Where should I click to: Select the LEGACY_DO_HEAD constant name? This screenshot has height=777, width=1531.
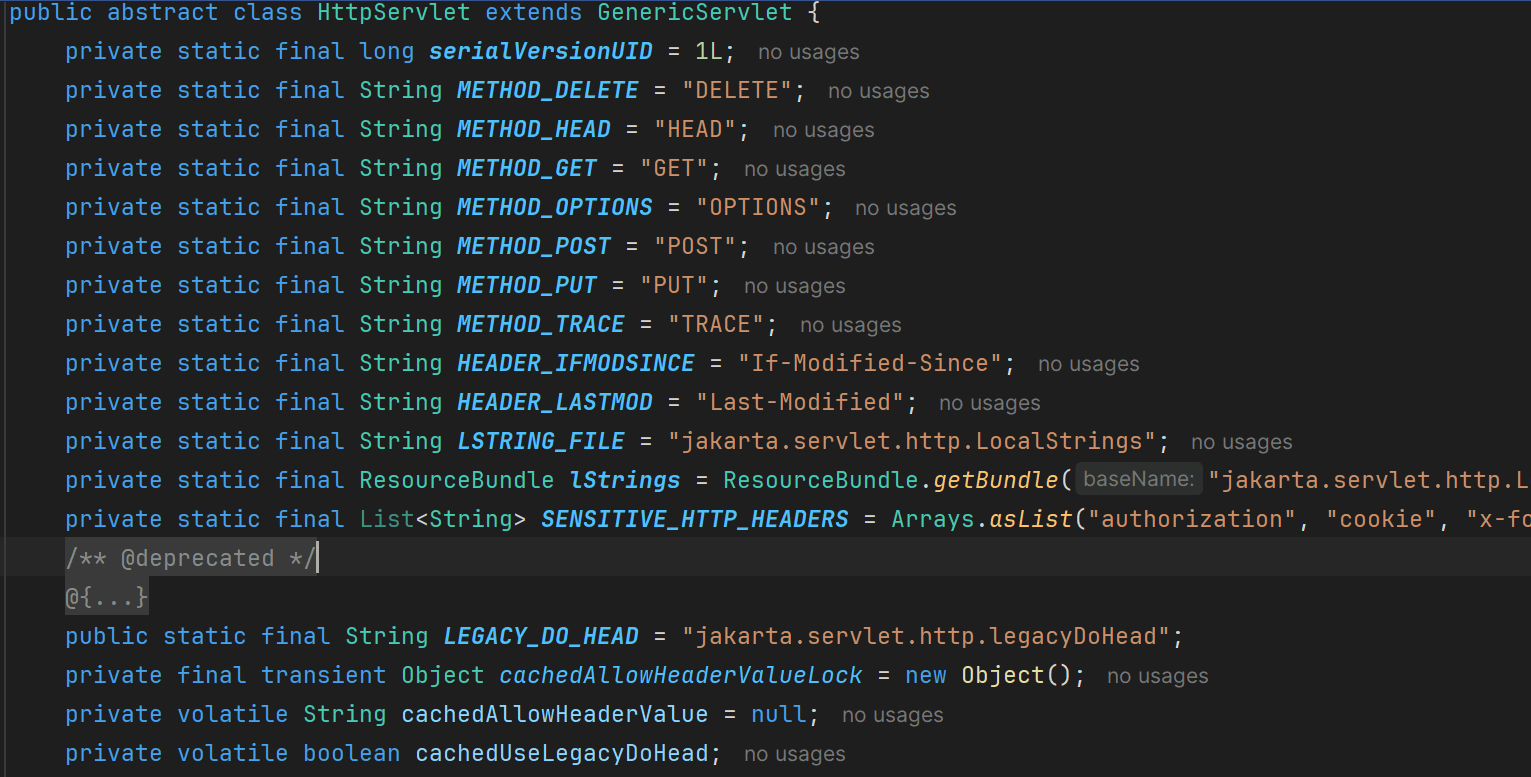[540, 637]
